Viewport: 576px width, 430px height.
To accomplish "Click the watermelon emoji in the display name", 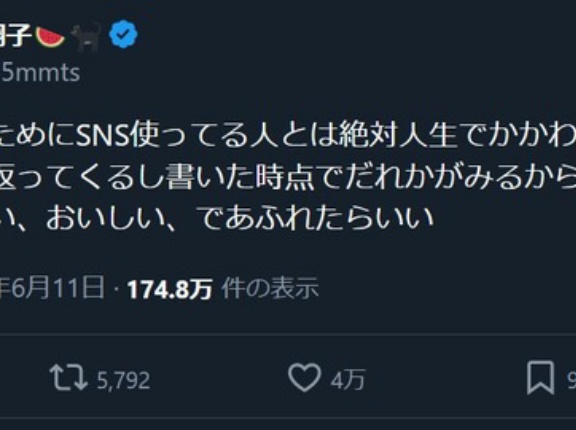I will (50, 37).
